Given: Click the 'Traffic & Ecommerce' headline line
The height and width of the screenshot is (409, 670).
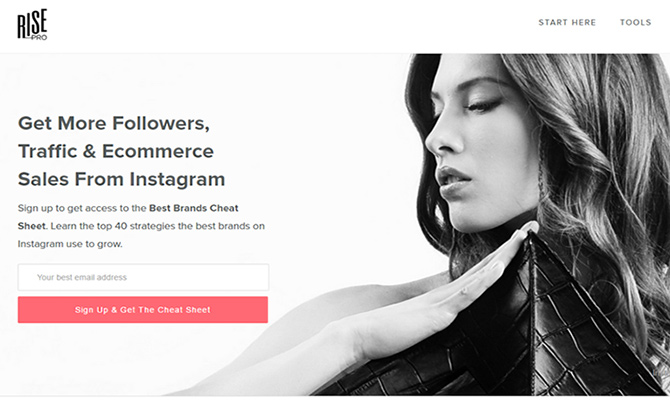Looking at the screenshot, I should (116, 151).
